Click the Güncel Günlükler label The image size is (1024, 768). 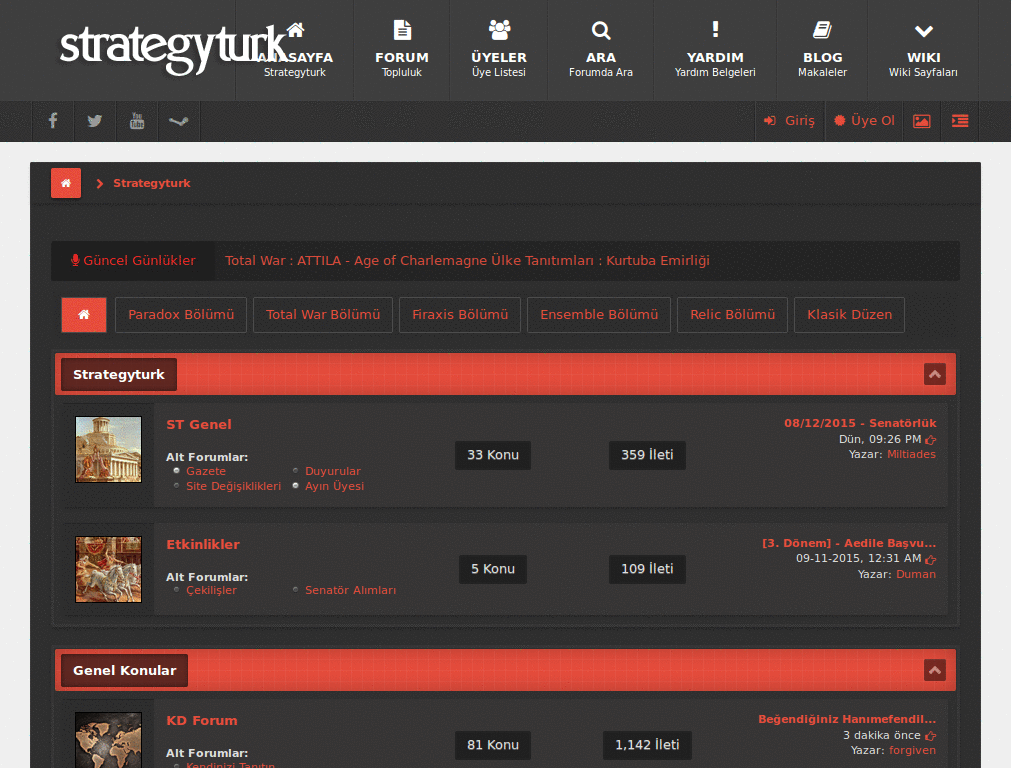tap(133, 261)
